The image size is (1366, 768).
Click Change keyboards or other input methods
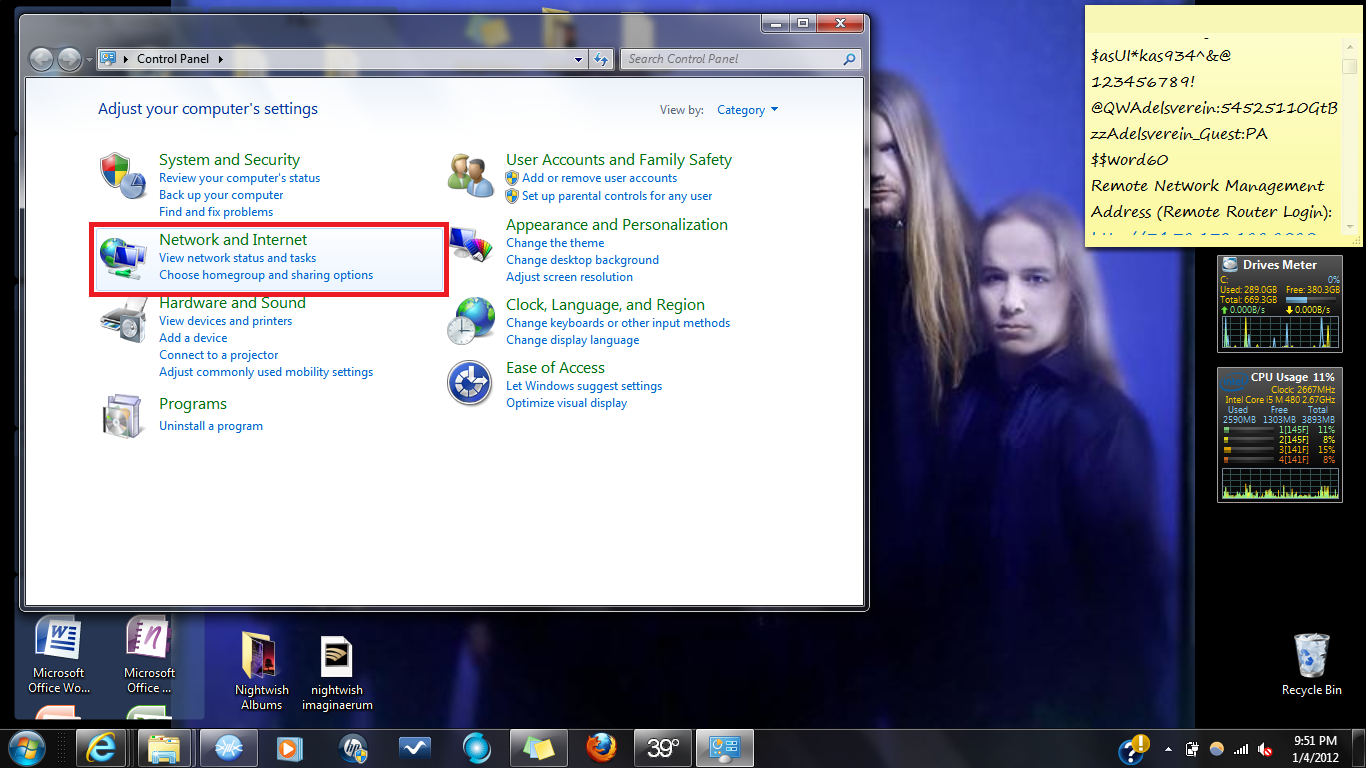pyautogui.click(x=618, y=323)
